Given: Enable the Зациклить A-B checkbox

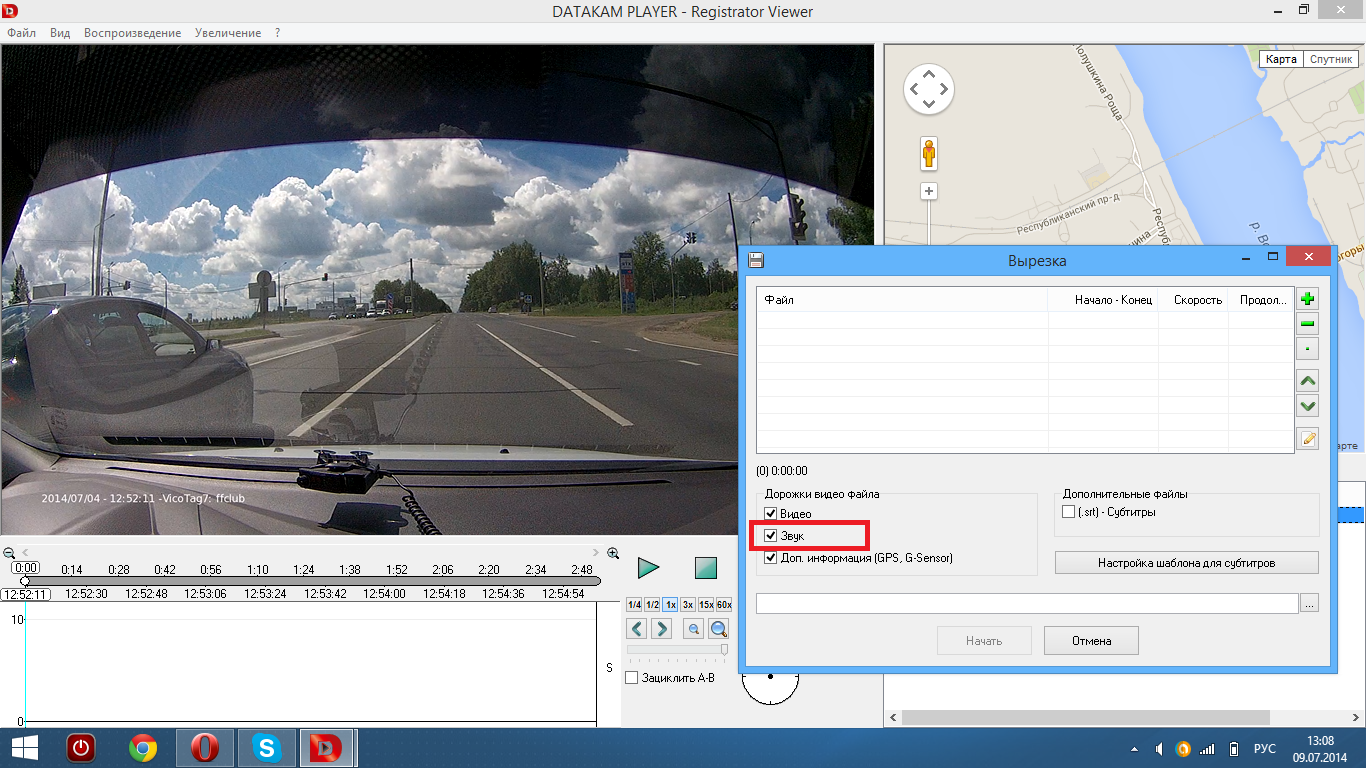Looking at the screenshot, I should click(632, 678).
